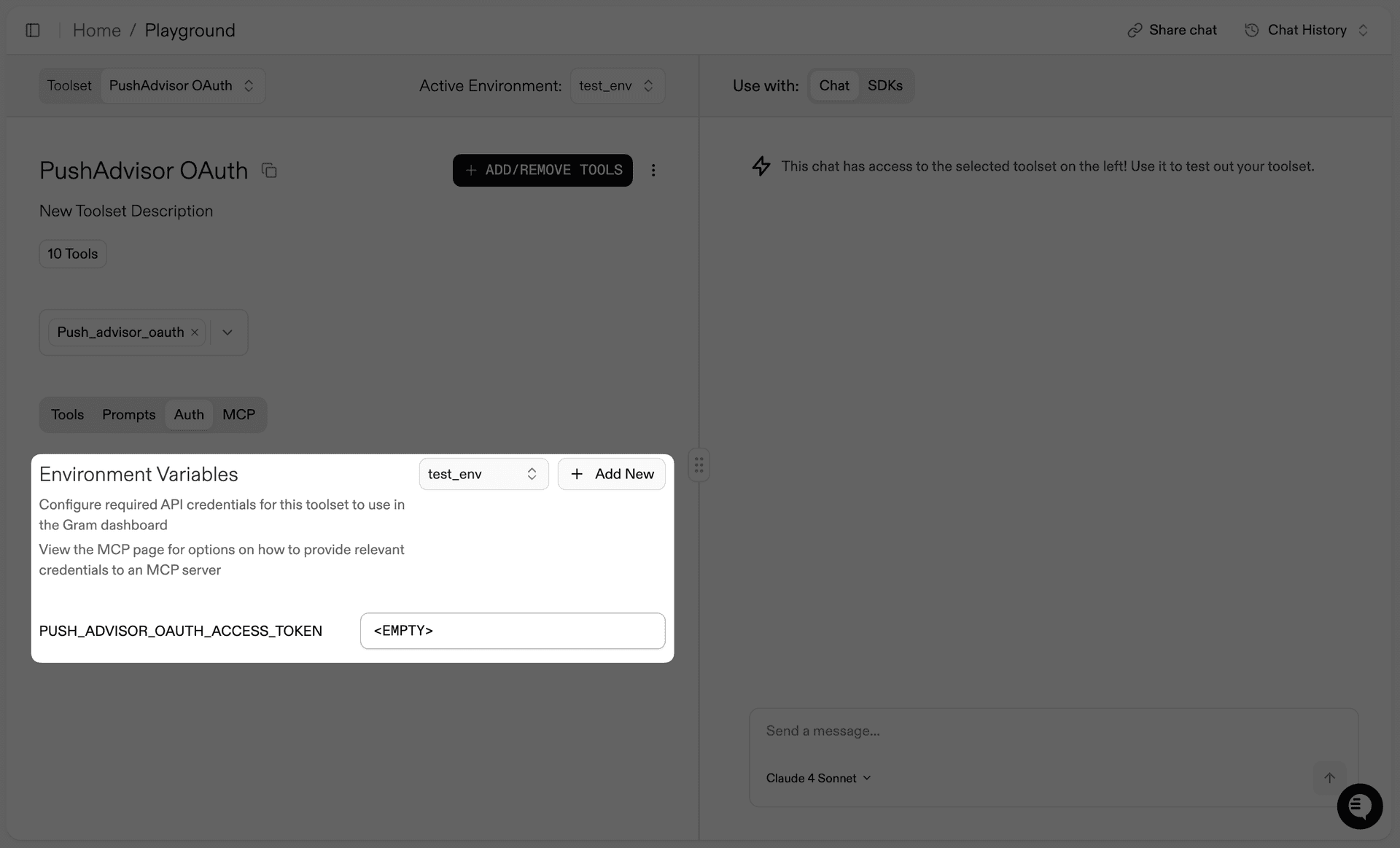Select Chat in the Use with toggle
The image size is (1400, 848).
(834, 85)
